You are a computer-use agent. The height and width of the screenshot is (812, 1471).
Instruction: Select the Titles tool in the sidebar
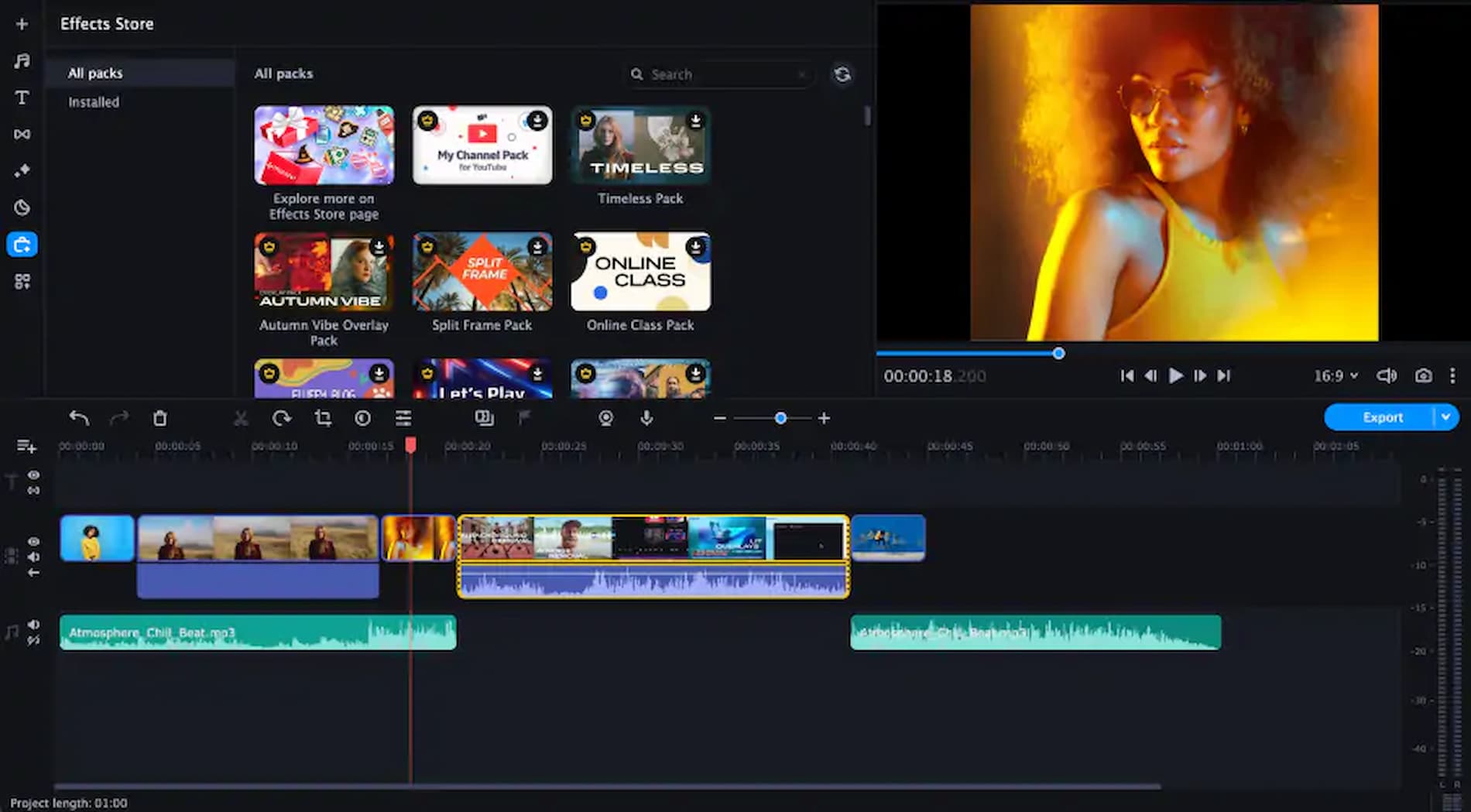pyautogui.click(x=22, y=98)
